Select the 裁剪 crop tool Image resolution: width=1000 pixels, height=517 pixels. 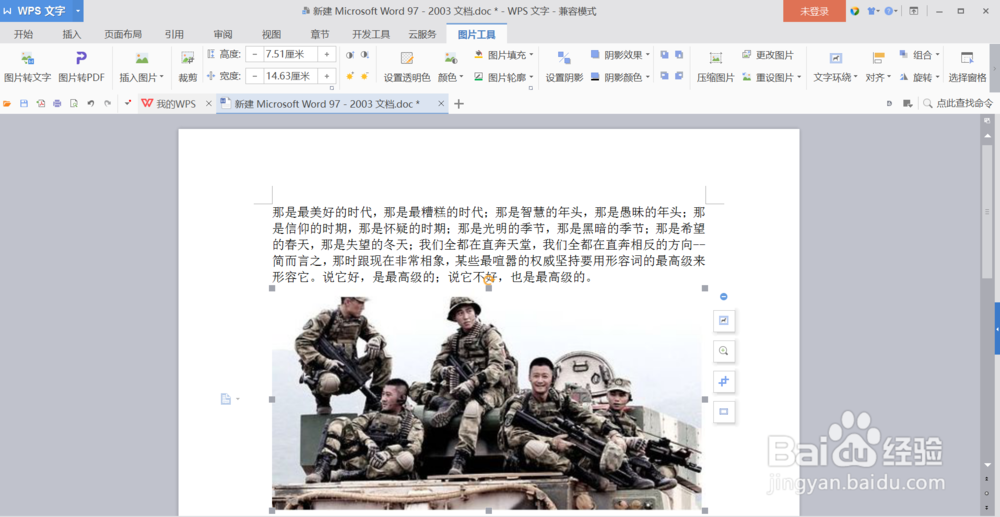(x=188, y=67)
